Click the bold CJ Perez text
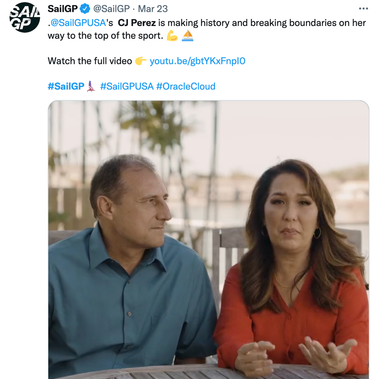 [x=137, y=23]
